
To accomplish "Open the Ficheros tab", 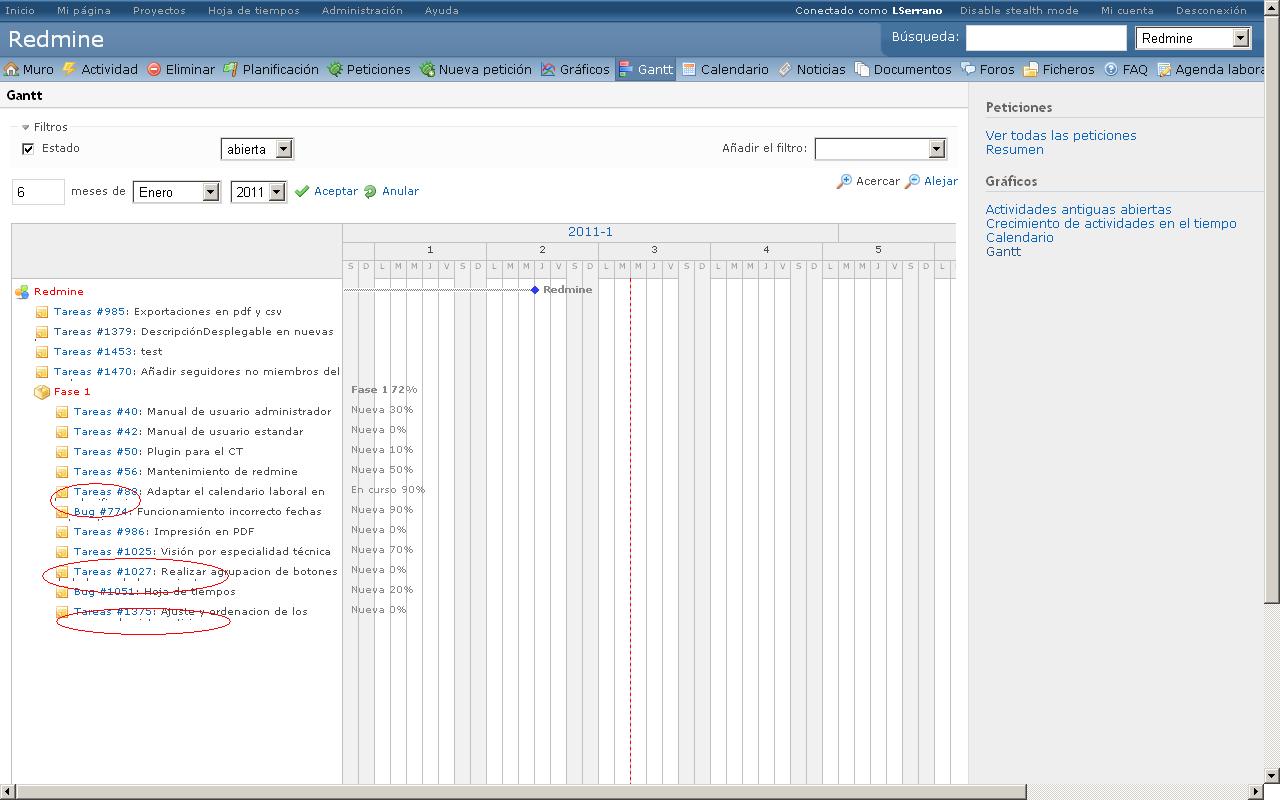I will (1058, 69).
